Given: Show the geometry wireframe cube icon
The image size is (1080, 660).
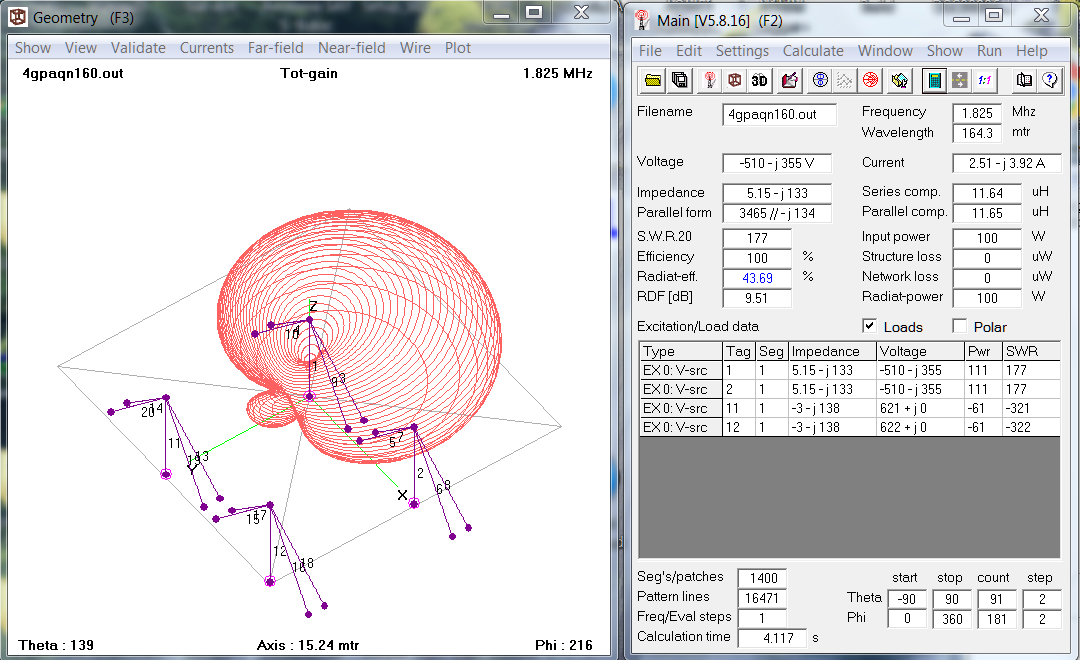Looking at the screenshot, I should [x=735, y=81].
